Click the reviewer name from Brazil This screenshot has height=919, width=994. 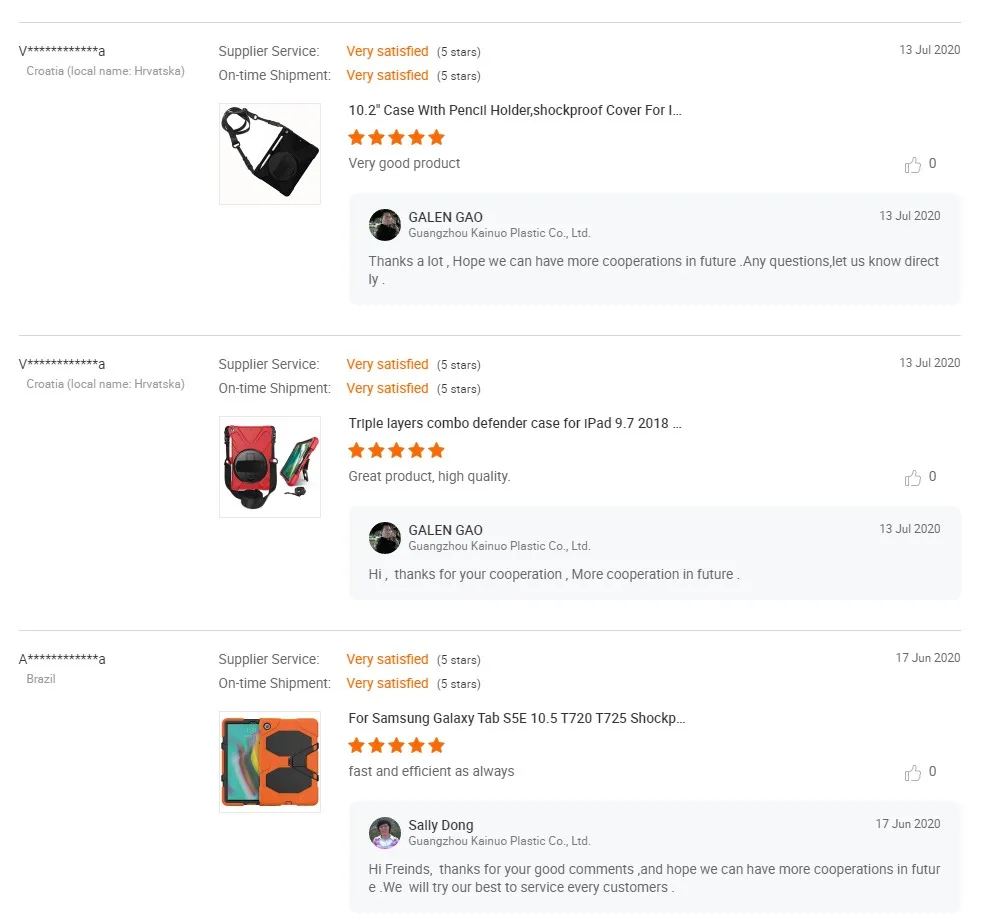(62, 659)
